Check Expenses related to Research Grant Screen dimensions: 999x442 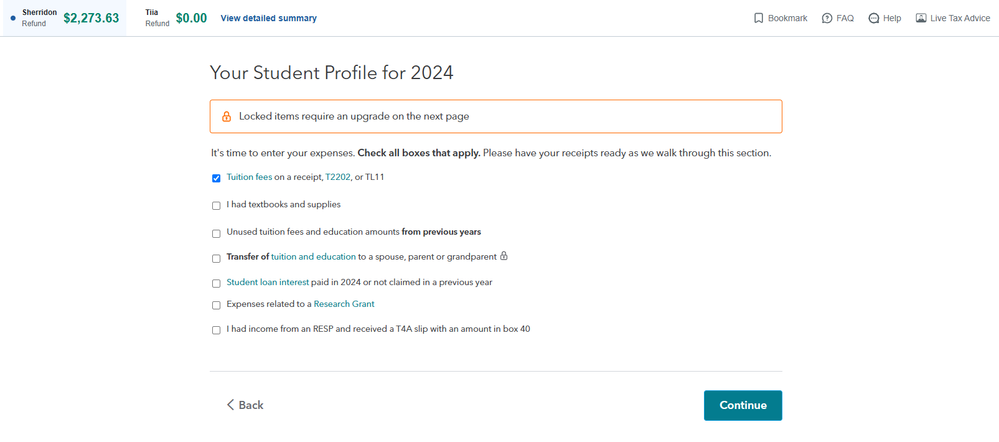[x=216, y=305]
